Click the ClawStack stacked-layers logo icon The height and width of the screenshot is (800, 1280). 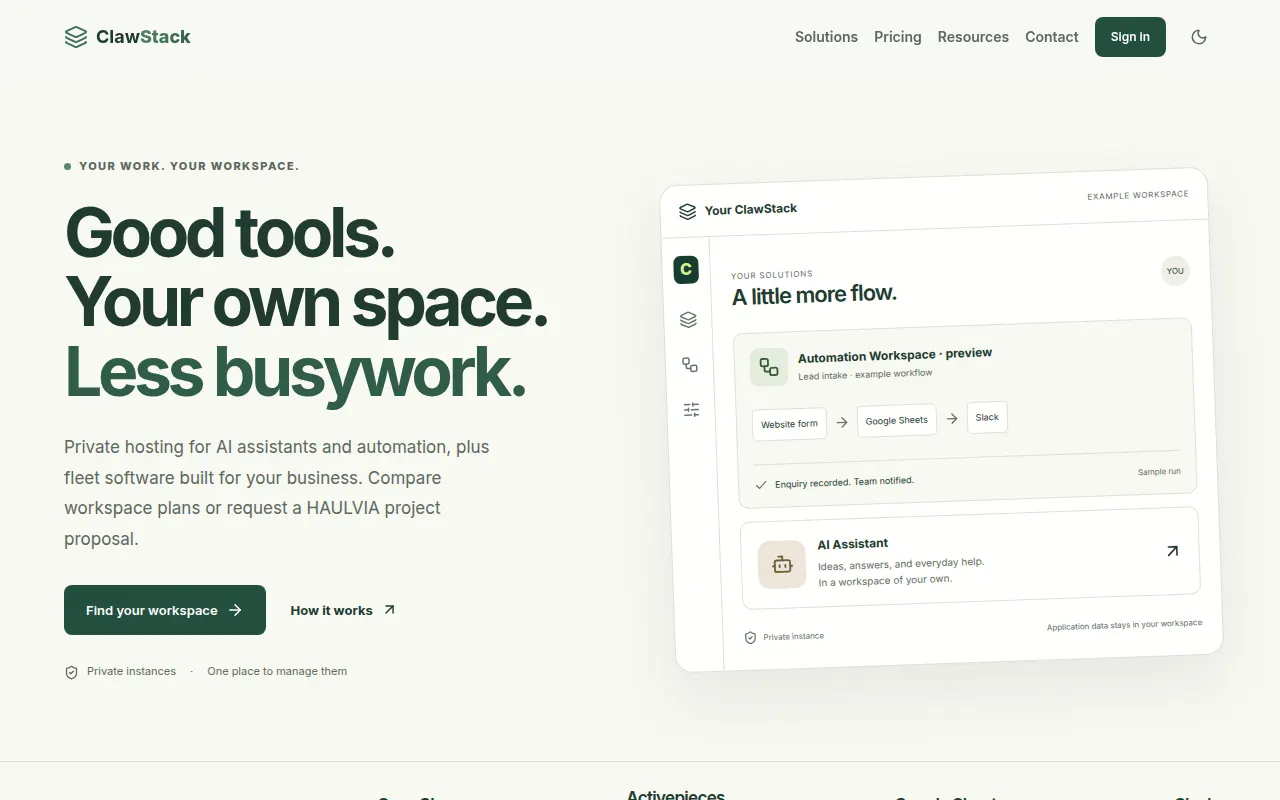point(76,37)
